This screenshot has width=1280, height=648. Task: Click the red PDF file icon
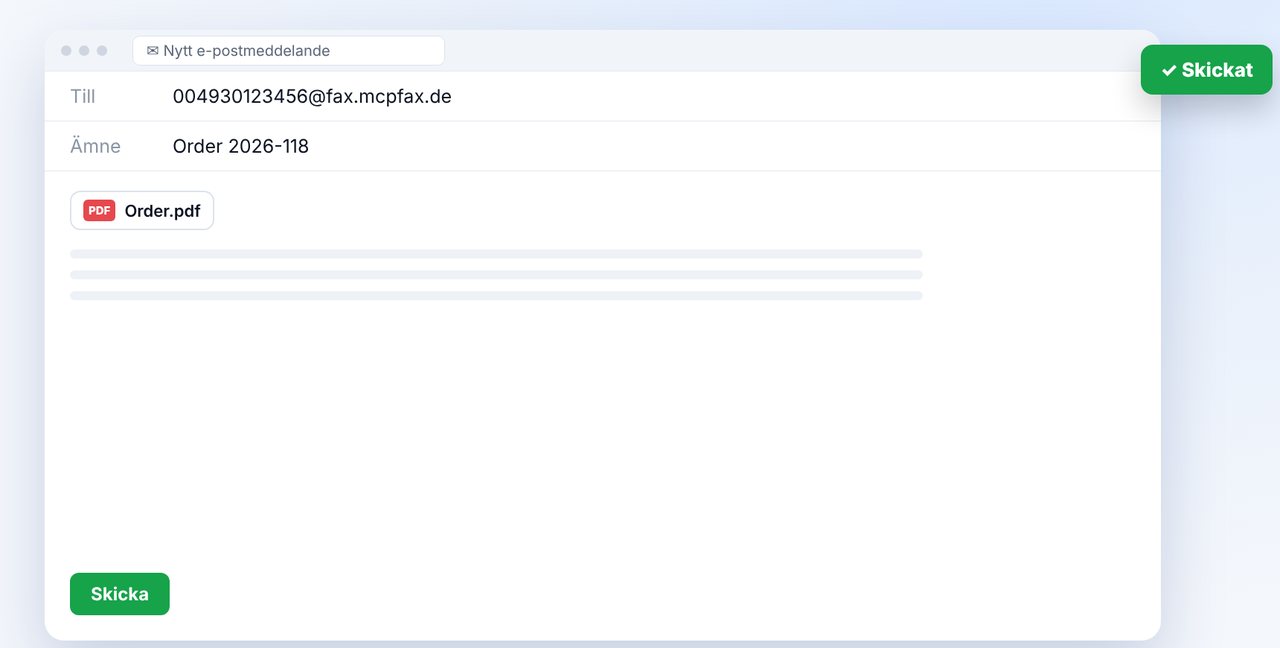(x=99, y=211)
